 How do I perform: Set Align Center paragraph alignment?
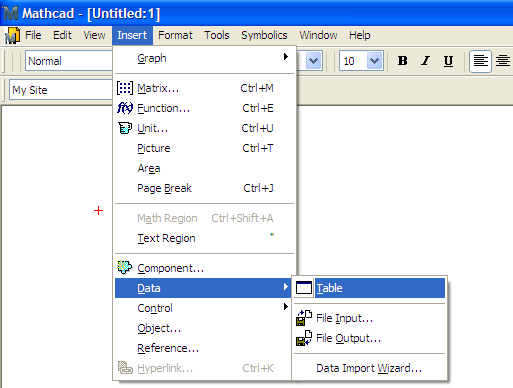tap(503, 61)
